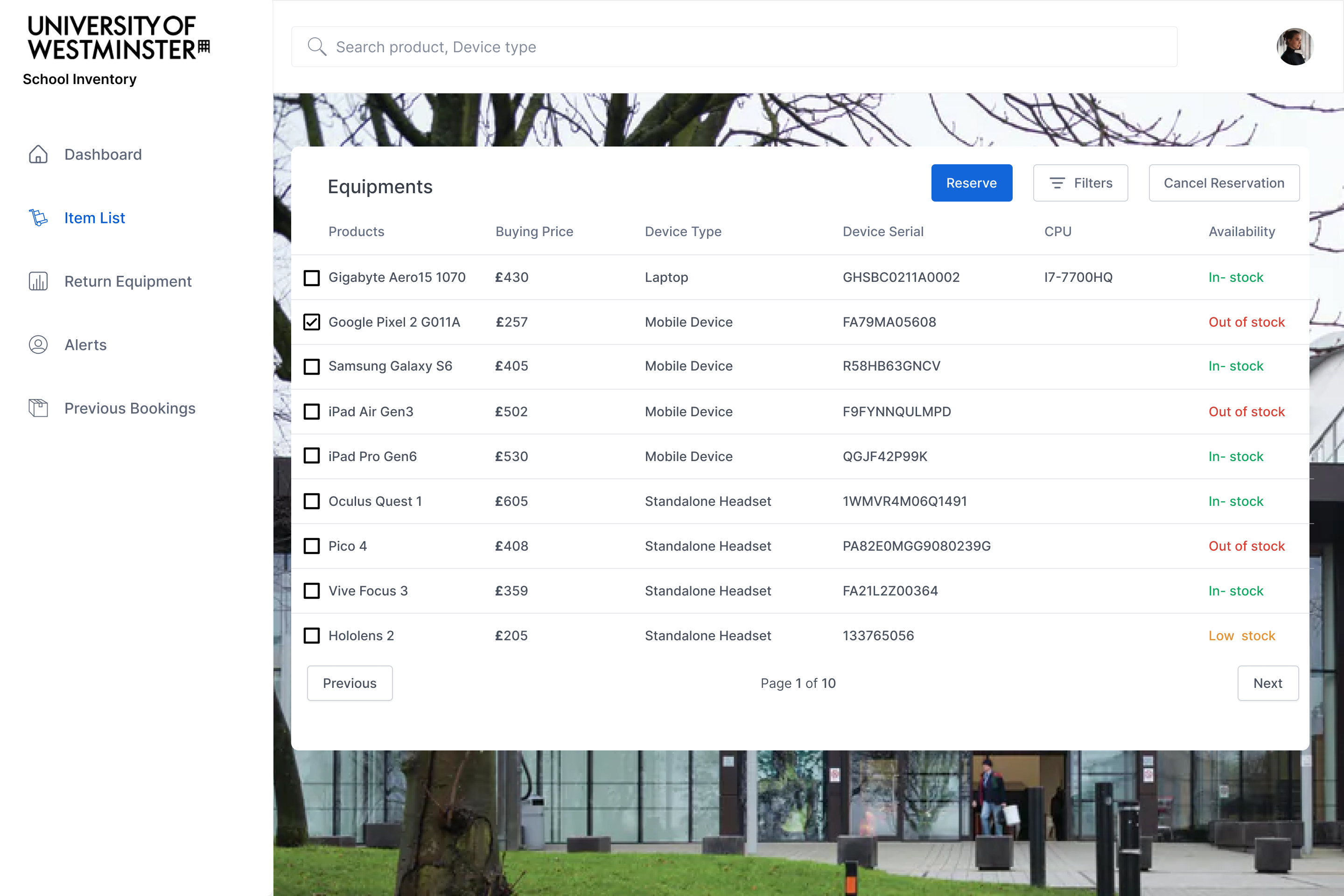
Task: Click serial QGJF42P99K
Action: pyautogui.click(x=885, y=456)
